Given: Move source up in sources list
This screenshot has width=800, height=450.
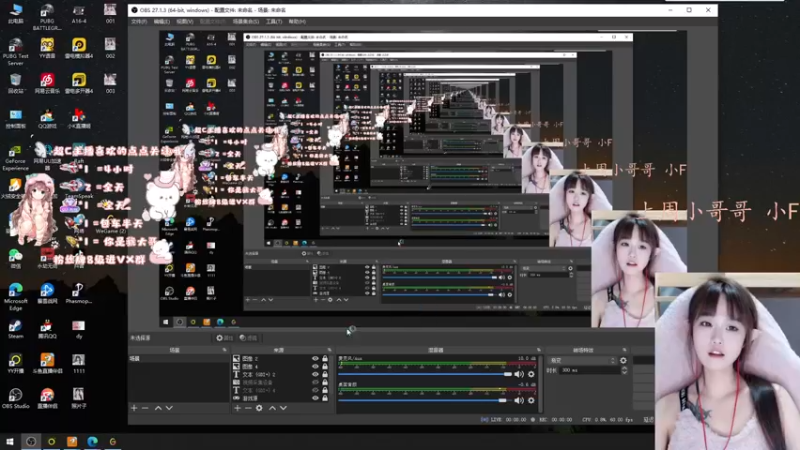Looking at the screenshot, I should (x=272, y=408).
